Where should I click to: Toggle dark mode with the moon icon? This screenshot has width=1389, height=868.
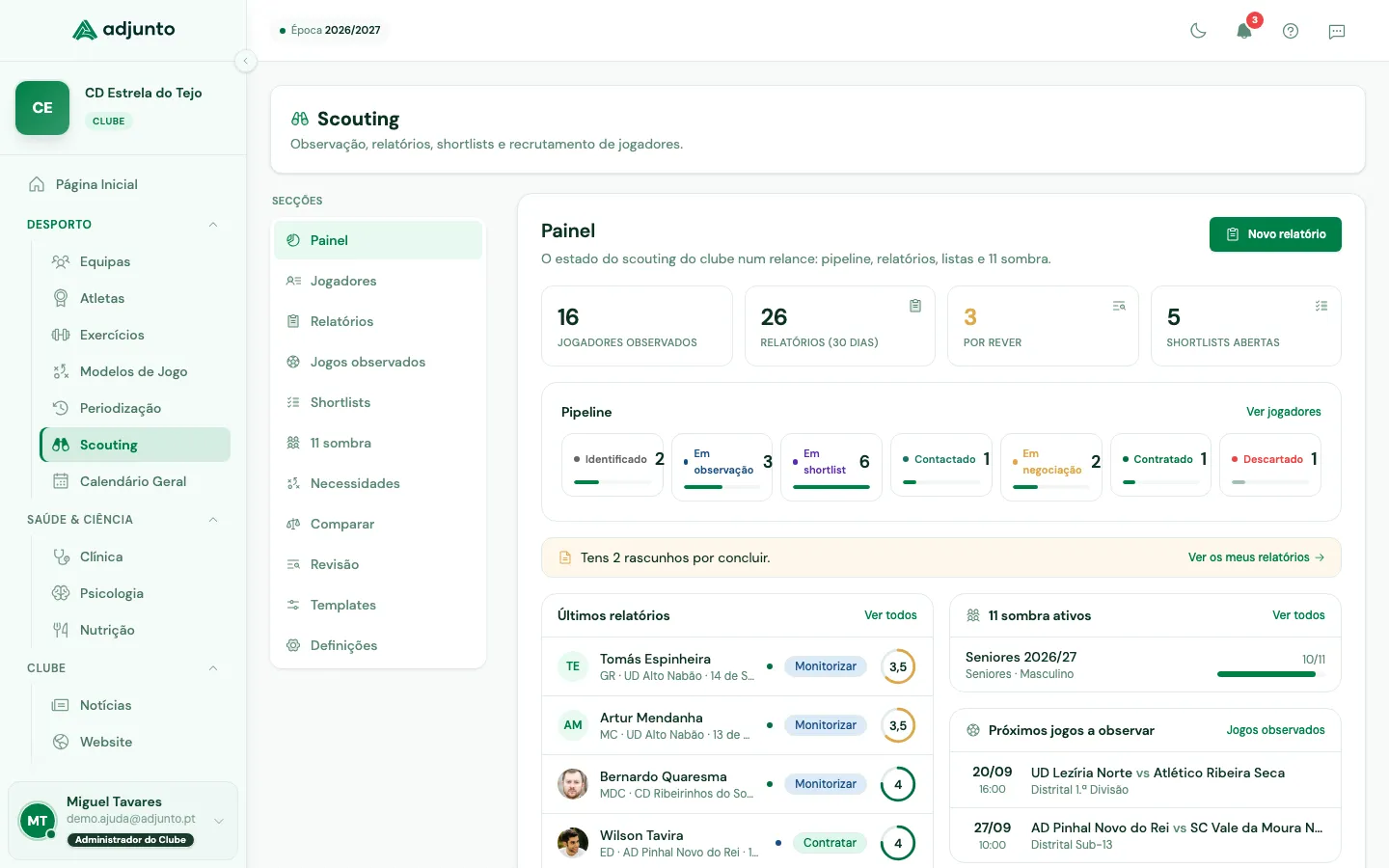coord(1198,31)
